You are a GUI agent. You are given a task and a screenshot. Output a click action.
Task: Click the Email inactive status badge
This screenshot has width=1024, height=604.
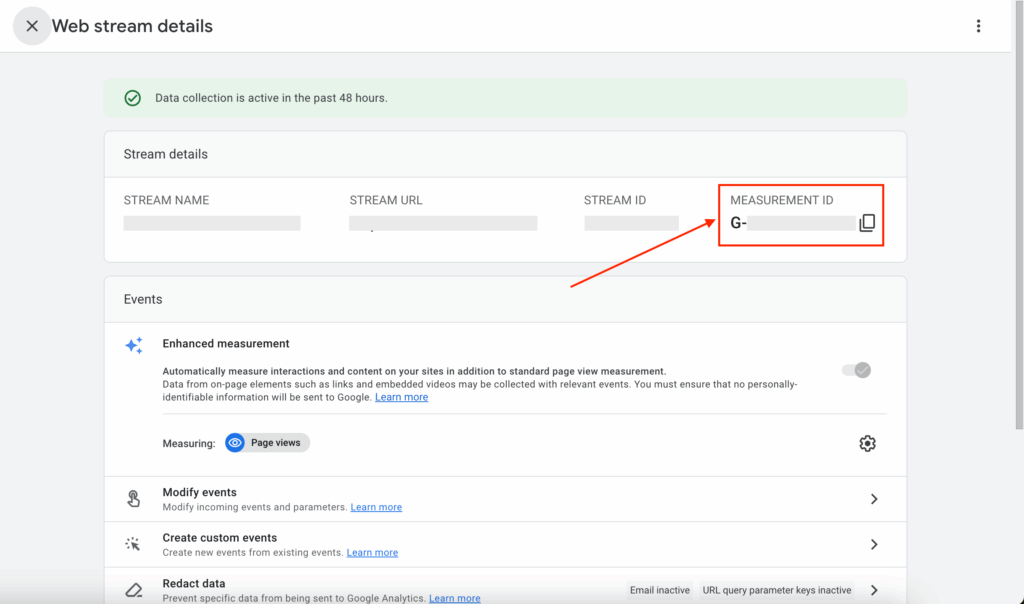[x=659, y=590]
